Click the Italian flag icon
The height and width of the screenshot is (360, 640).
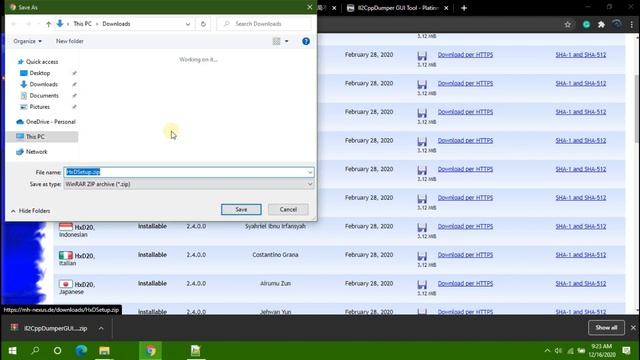point(66,256)
